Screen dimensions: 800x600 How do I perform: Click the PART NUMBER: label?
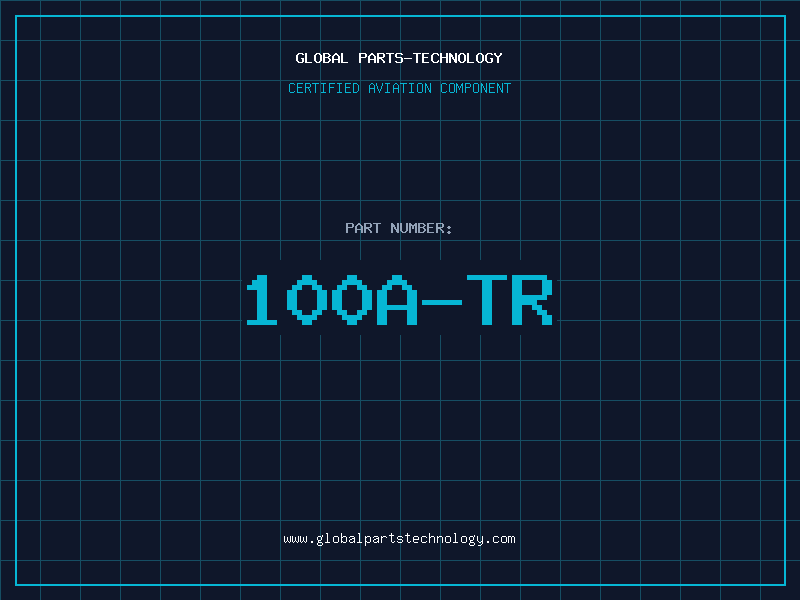click(x=398, y=228)
